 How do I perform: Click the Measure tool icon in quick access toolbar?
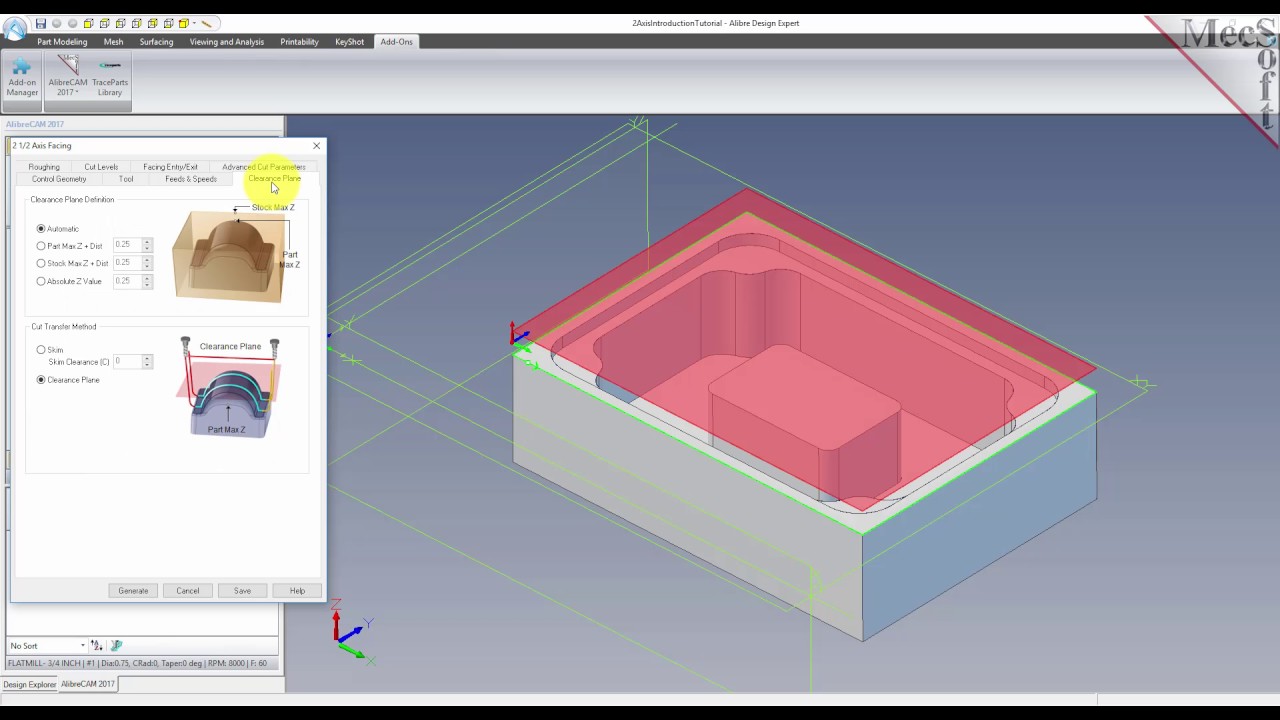207,23
